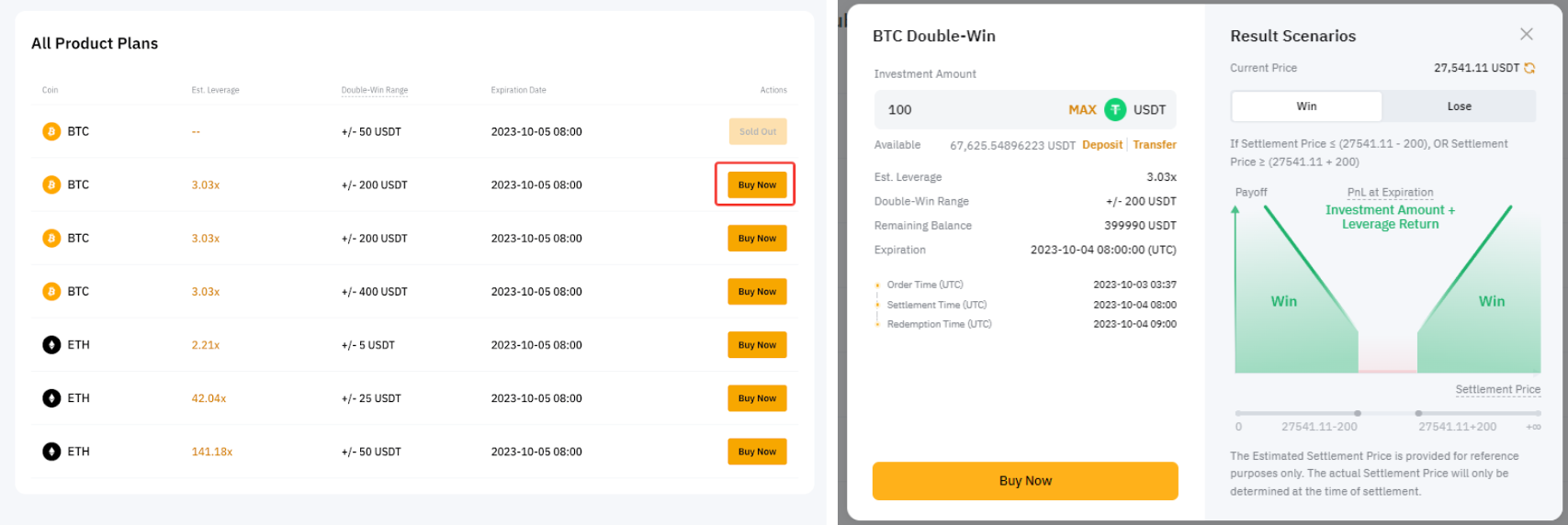1568x525 pixels.
Task: Click the ETH icon in the 42.04x leverage row
Action: [x=51, y=398]
